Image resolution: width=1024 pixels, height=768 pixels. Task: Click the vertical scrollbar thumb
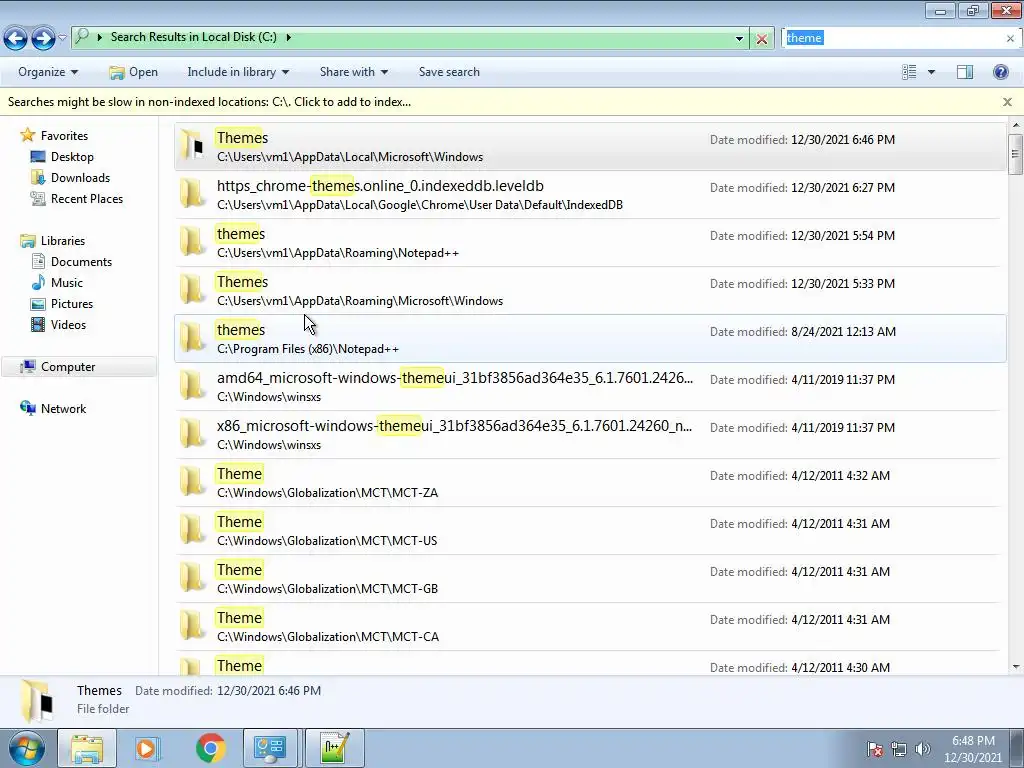point(1016,154)
